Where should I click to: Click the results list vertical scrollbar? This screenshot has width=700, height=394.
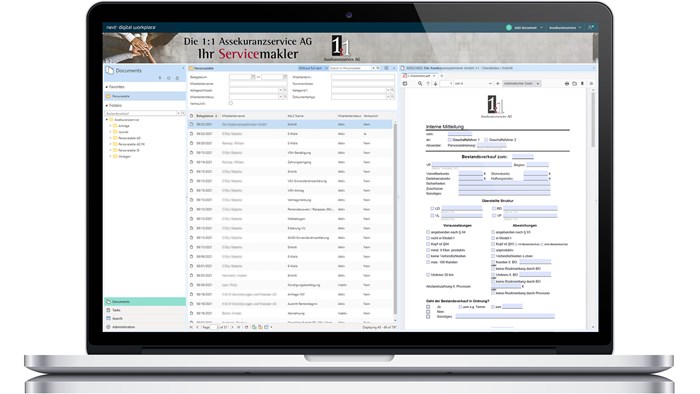395,219
